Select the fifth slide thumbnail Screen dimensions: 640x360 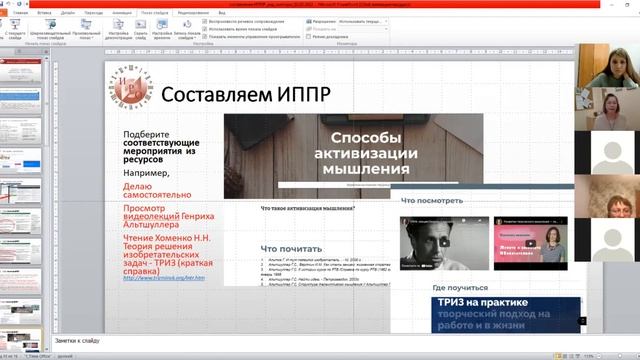pos(20,191)
